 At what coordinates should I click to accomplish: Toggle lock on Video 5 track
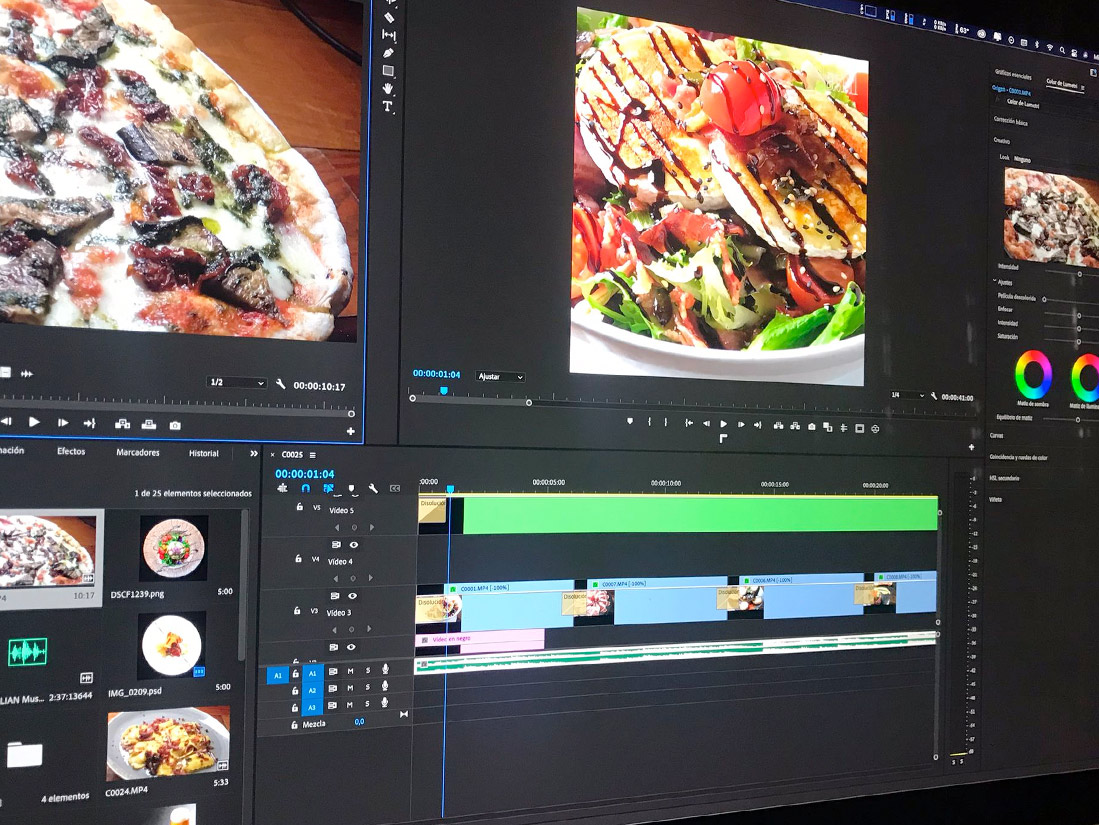[x=299, y=507]
